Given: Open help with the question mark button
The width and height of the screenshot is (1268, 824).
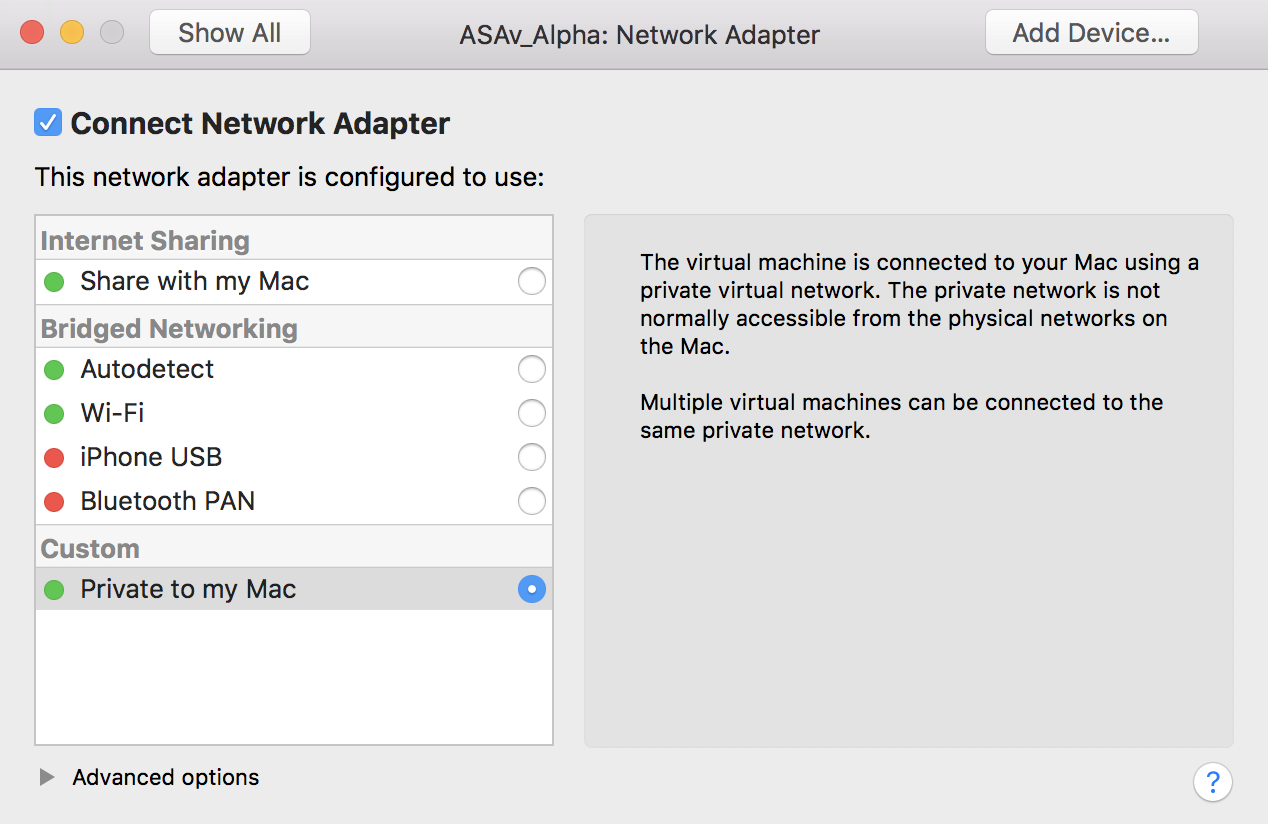Looking at the screenshot, I should click(x=1212, y=781).
